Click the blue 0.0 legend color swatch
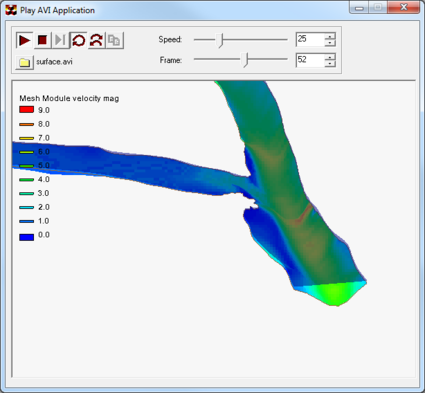Screen dimensions: 425x393 (27, 237)
